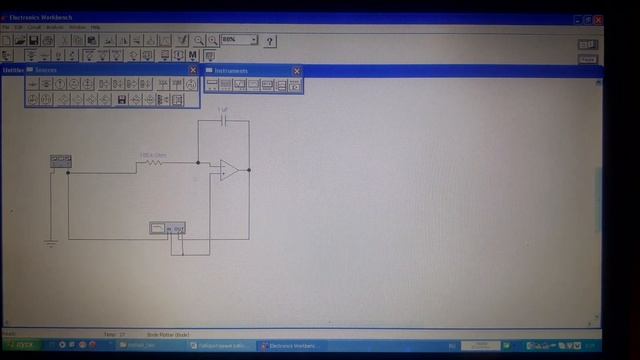Select Multimeter in Instruments palette

(212, 85)
